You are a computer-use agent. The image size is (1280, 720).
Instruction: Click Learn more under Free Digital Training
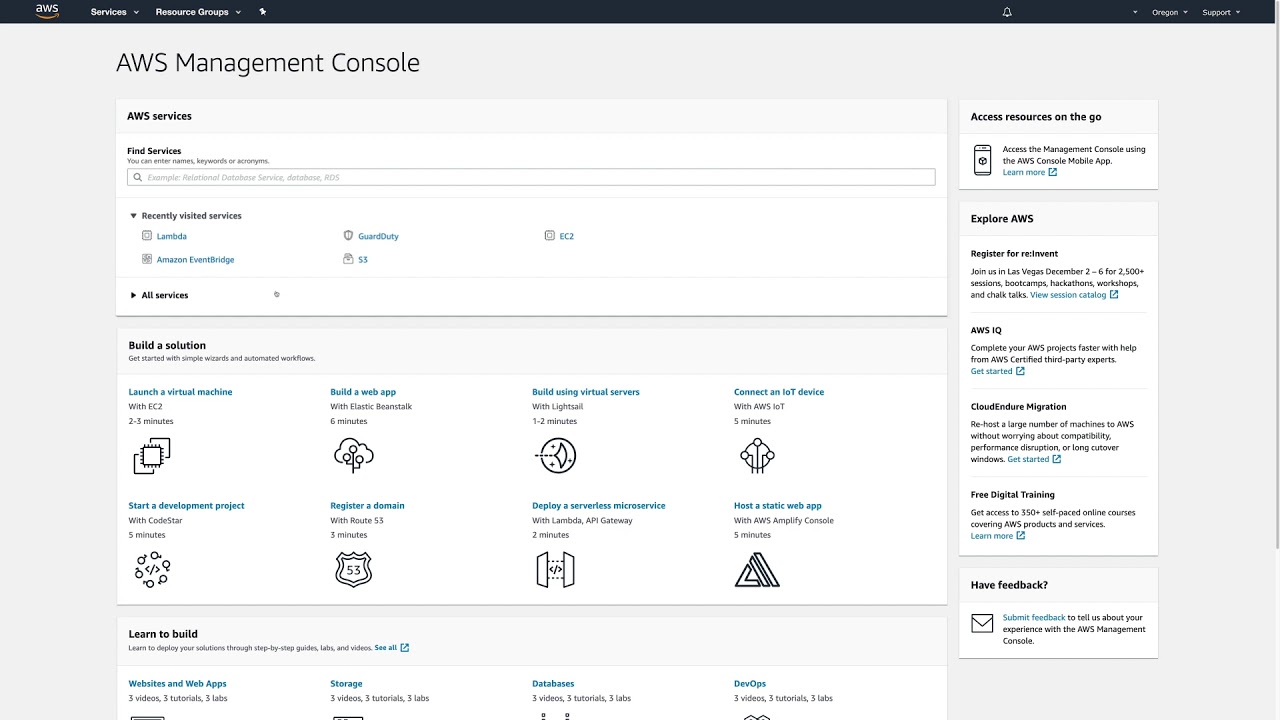992,536
